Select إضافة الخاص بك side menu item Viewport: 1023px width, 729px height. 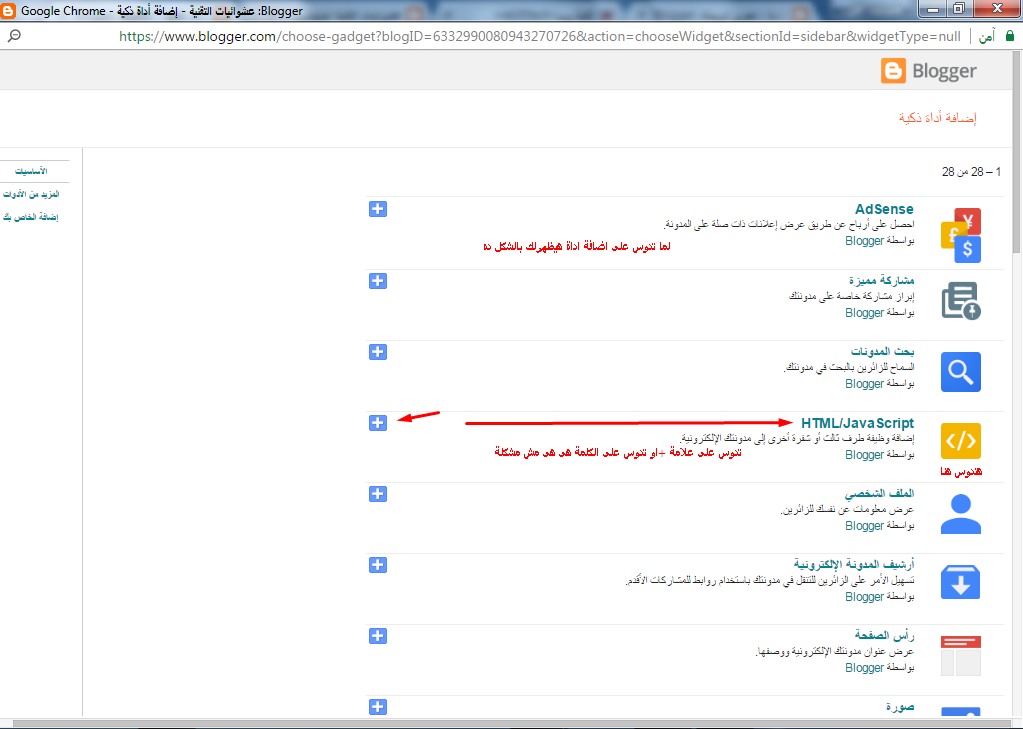[31, 217]
